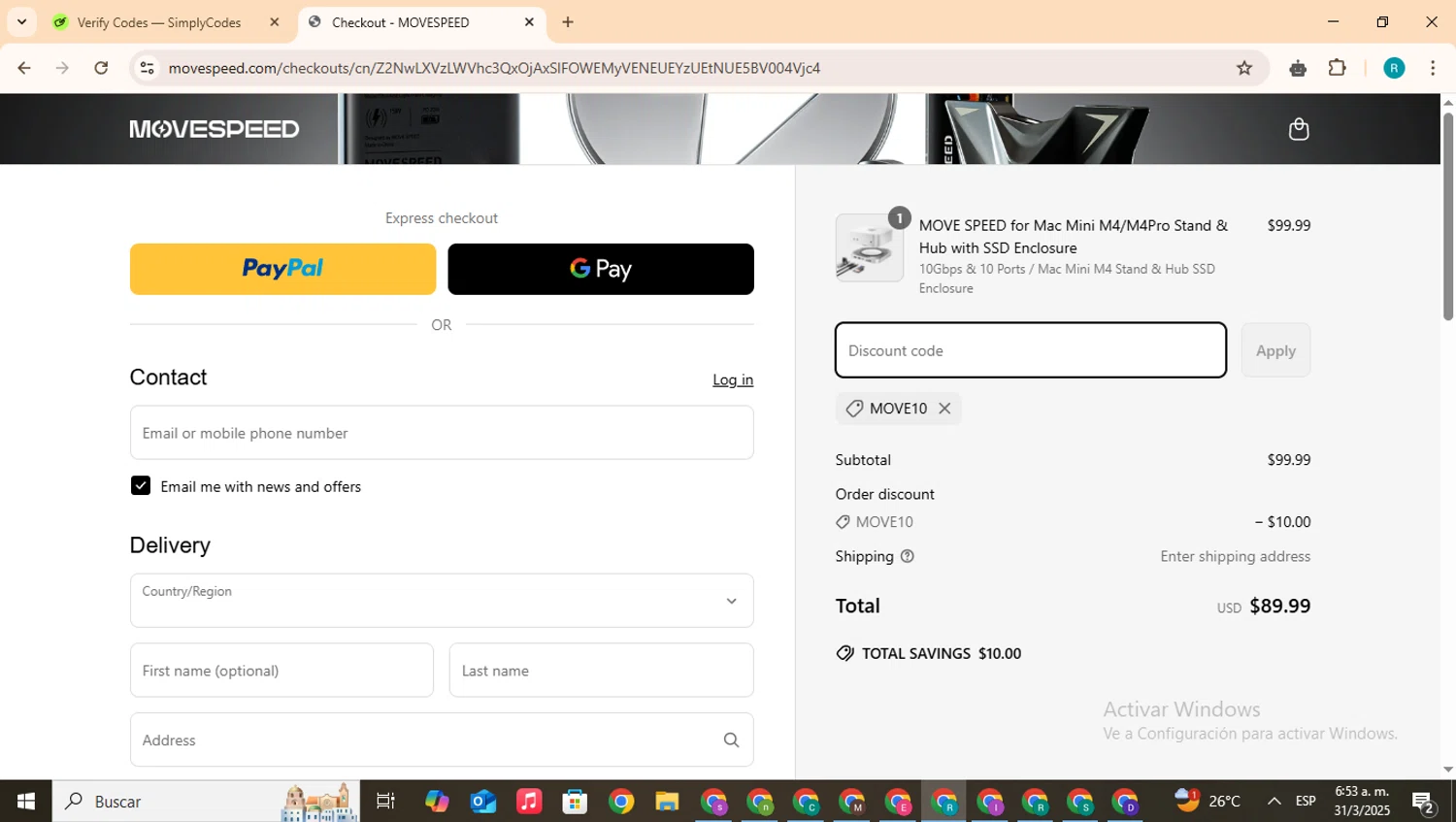1456x822 pixels.
Task: Click the Order discount − $10.00 value
Action: tap(1282, 522)
